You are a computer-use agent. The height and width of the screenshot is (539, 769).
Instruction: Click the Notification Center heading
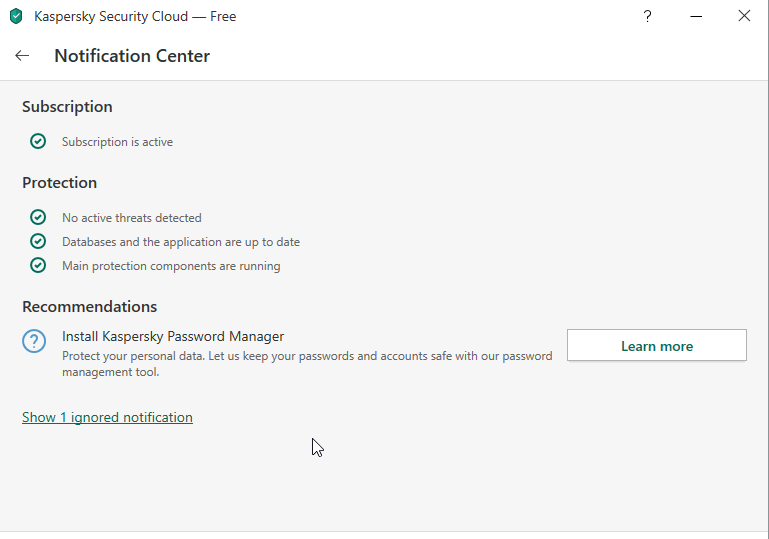click(132, 56)
